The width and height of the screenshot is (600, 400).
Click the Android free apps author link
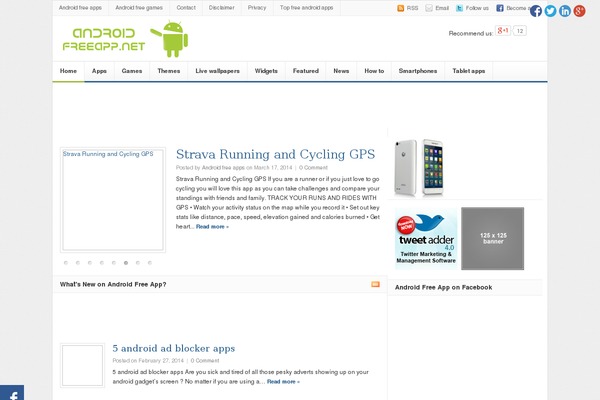(223, 168)
